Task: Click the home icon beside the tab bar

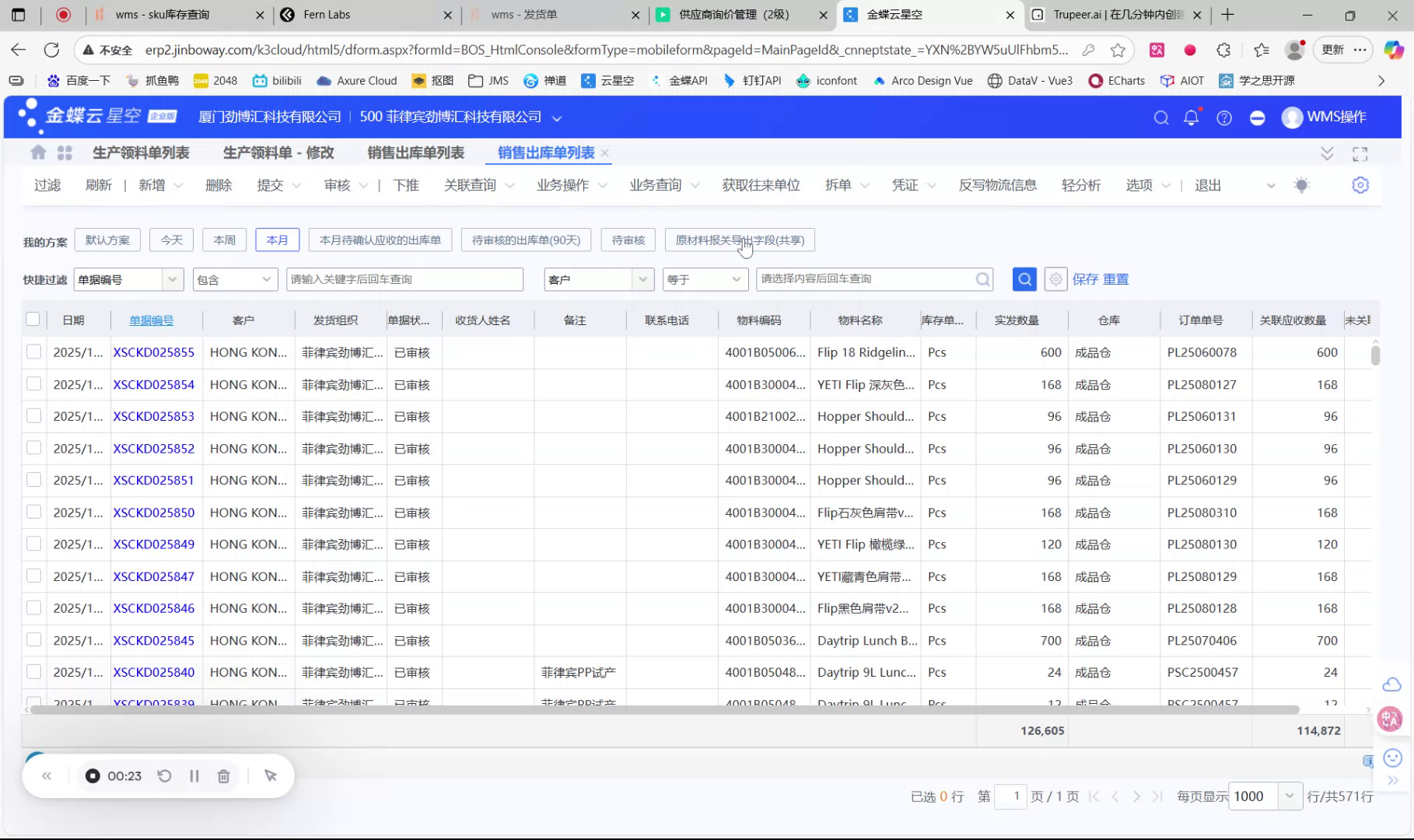Action: coord(37,152)
